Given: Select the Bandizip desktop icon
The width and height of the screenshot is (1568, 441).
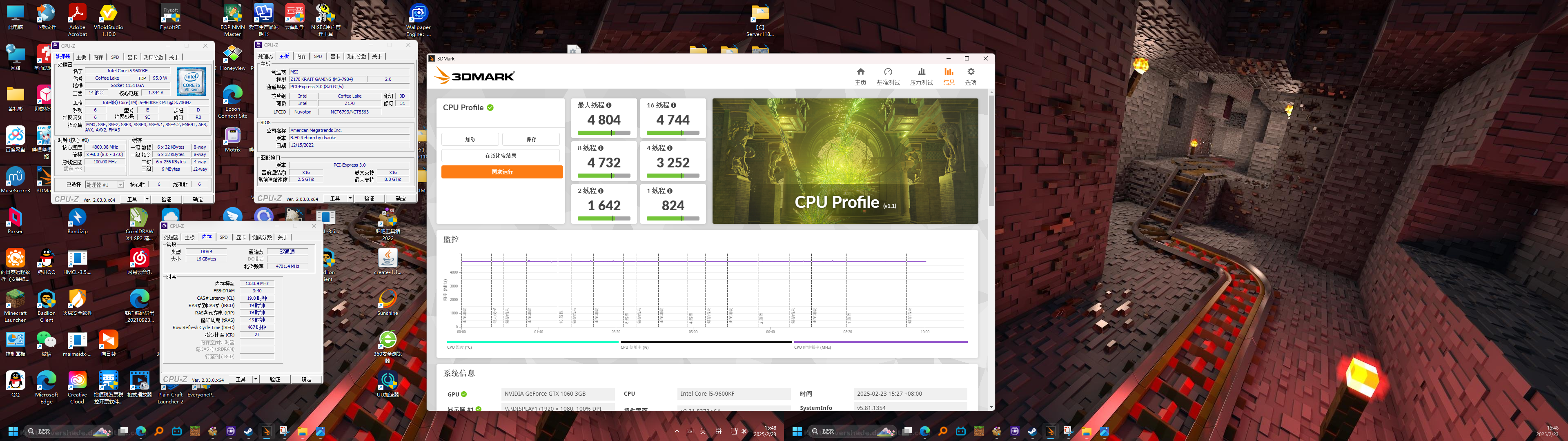Looking at the screenshot, I should pyautogui.click(x=77, y=220).
